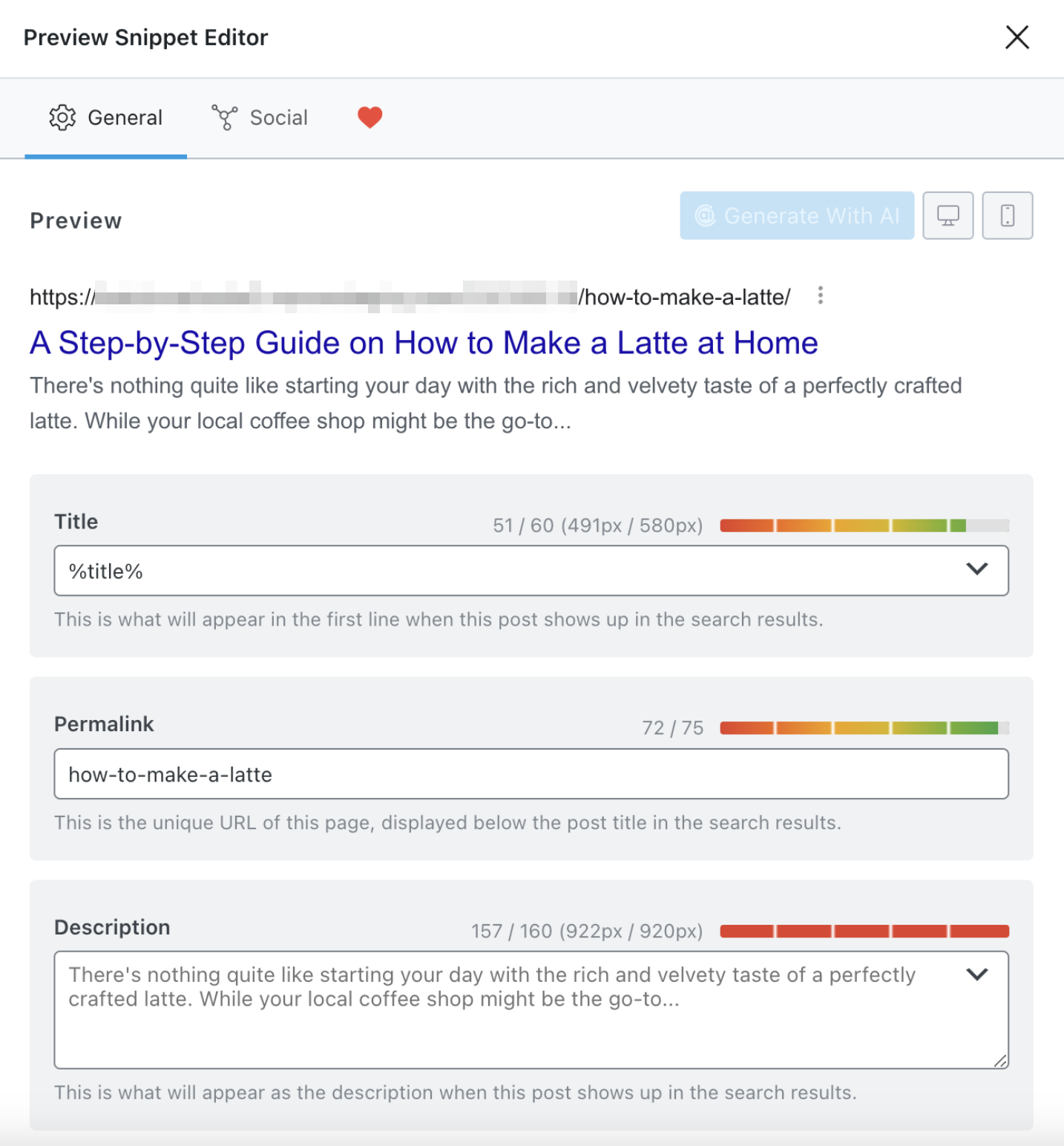The image size is (1064, 1146).
Task: Expand the Description field variables dropdown
Action: coord(977,974)
